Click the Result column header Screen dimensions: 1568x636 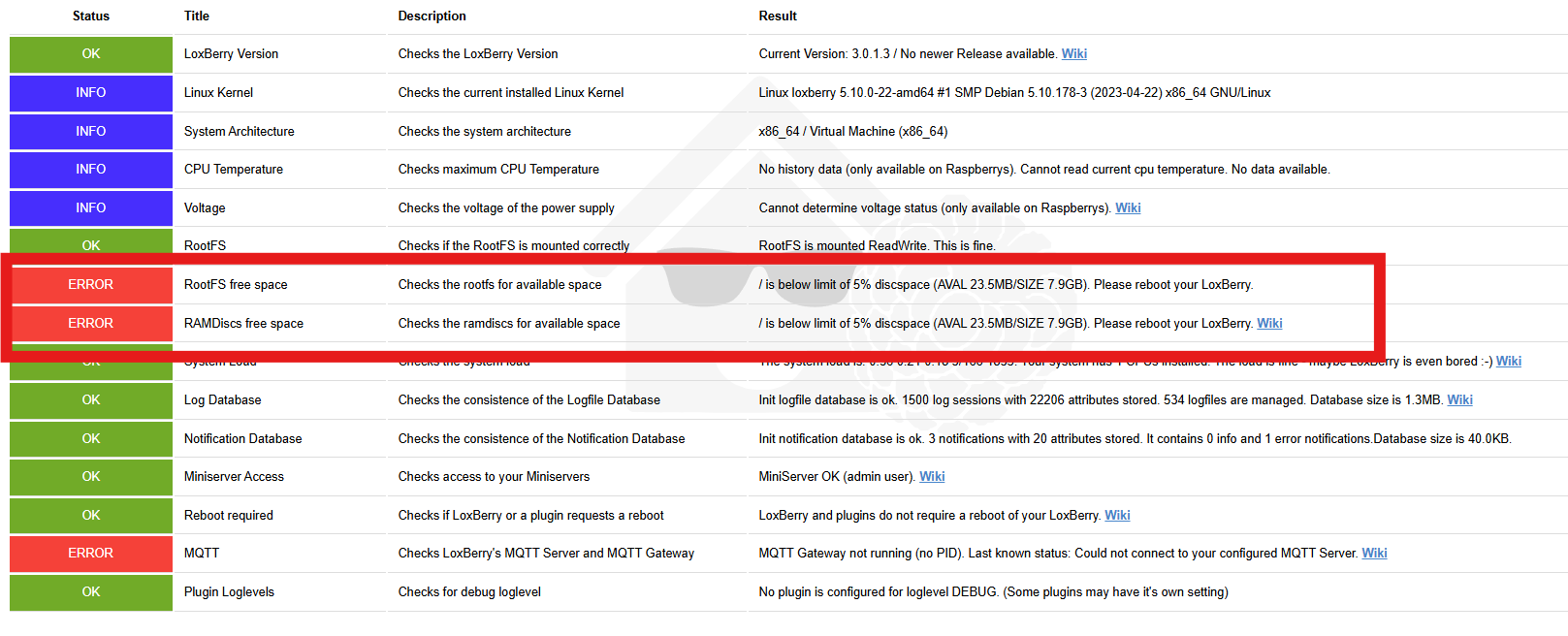(778, 16)
